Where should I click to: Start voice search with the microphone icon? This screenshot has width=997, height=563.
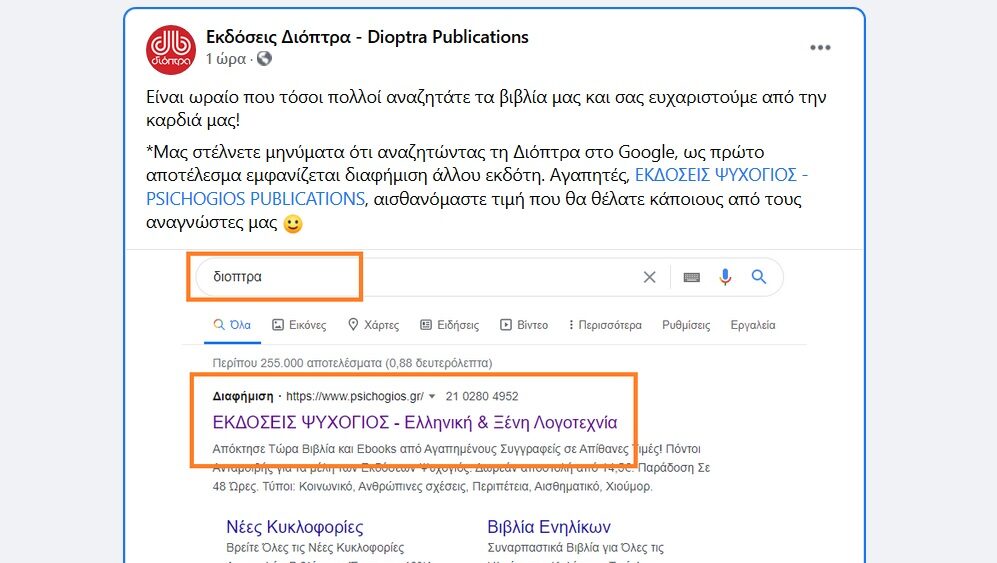[725, 277]
